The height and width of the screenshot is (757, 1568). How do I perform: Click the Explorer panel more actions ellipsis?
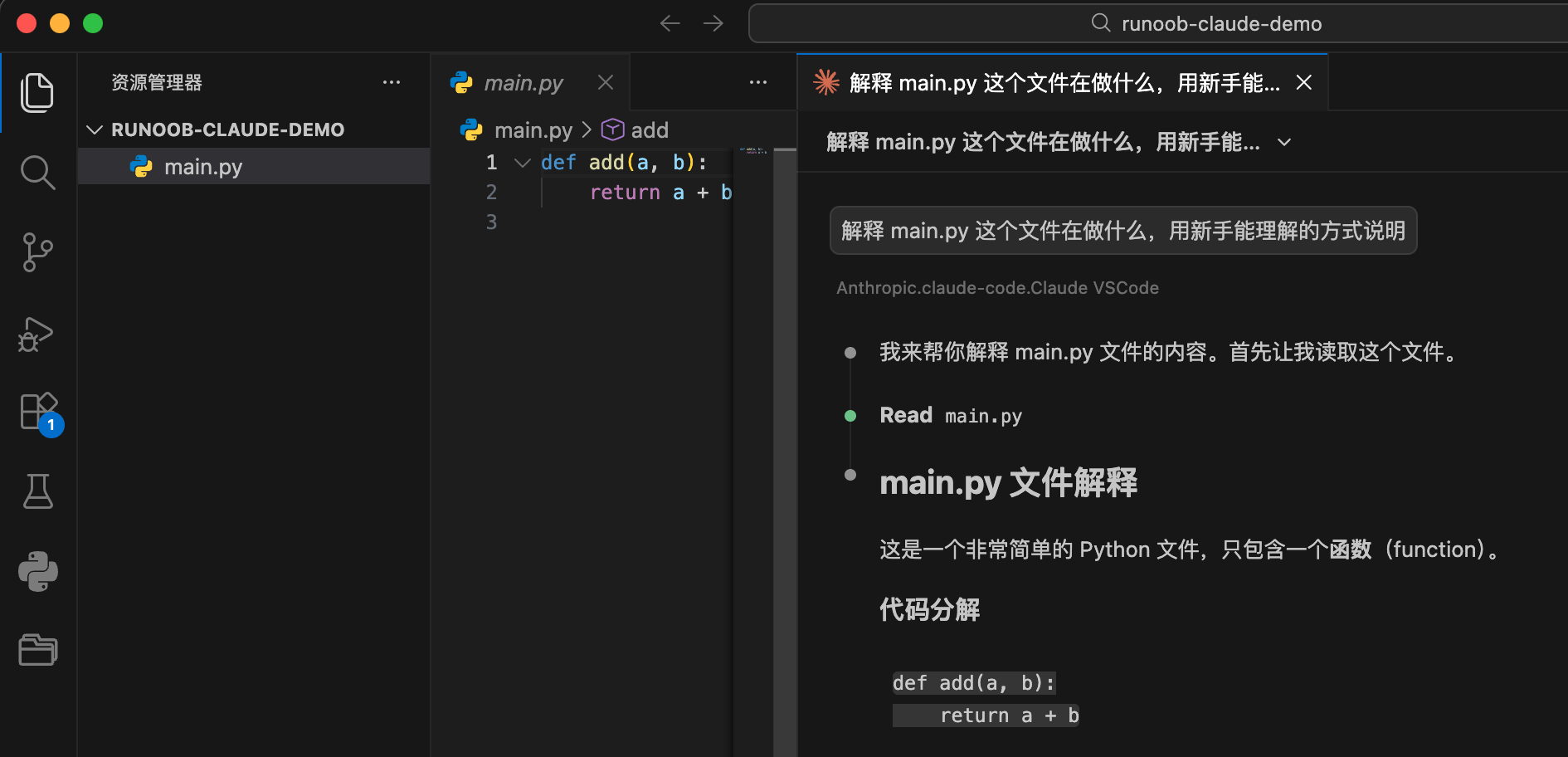click(392, 83)
